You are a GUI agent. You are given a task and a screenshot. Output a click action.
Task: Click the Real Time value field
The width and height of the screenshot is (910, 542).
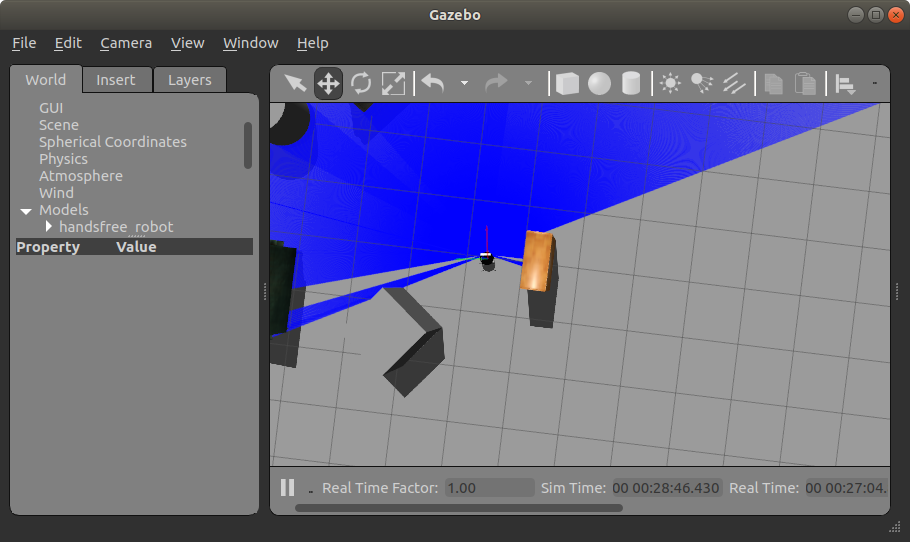click(846, 487)
